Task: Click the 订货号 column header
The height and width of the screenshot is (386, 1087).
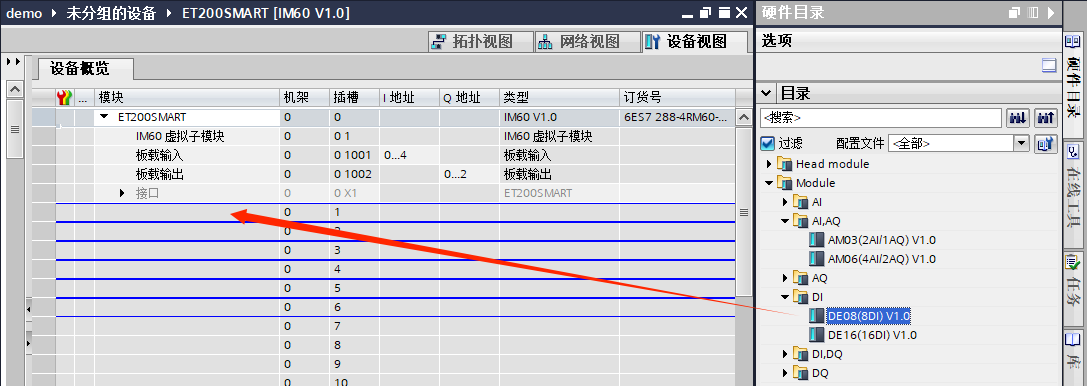Action: pyautogui.click(x=676, y=98)
